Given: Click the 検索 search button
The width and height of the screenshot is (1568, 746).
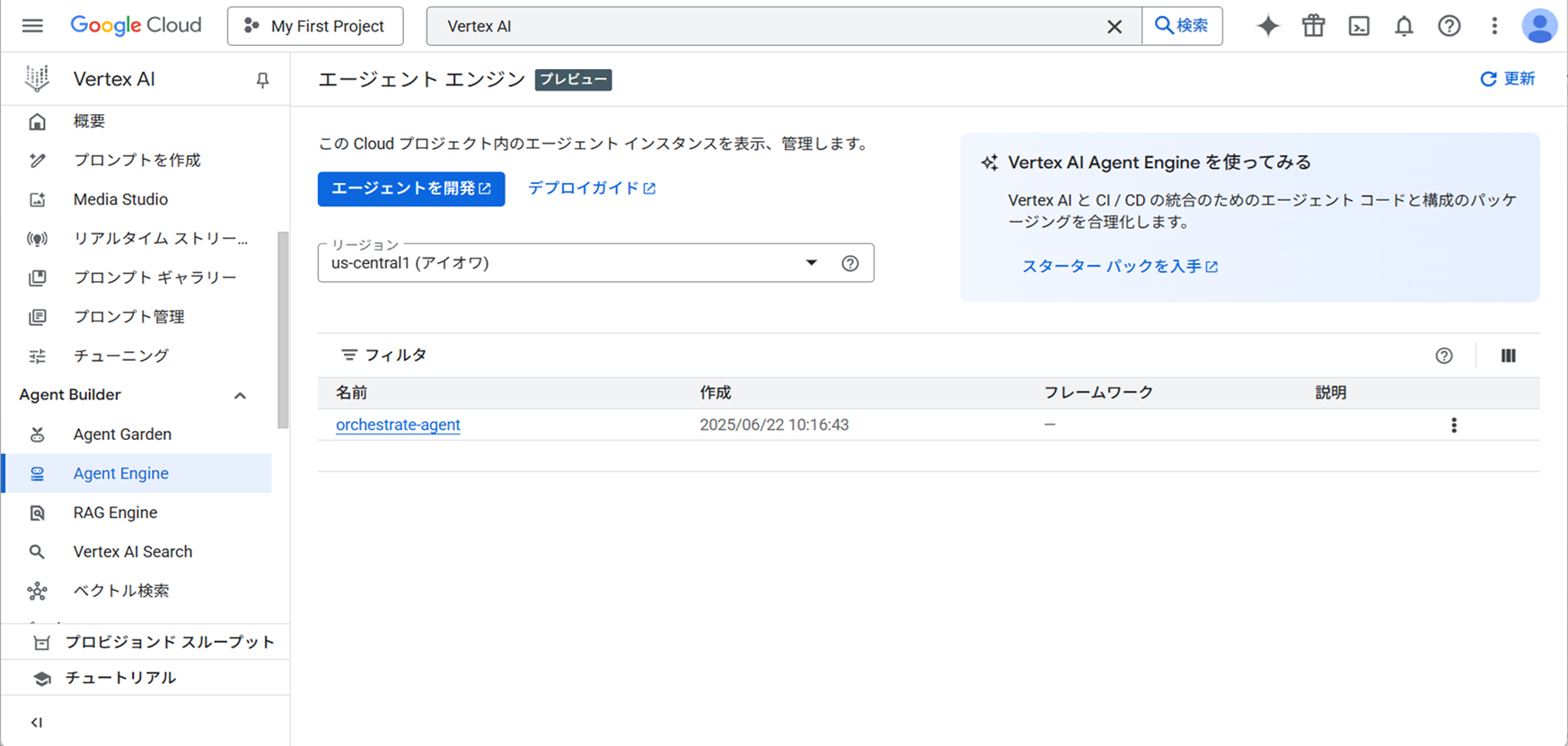Looking at the screenshot, I should [x=1182, y=26].
